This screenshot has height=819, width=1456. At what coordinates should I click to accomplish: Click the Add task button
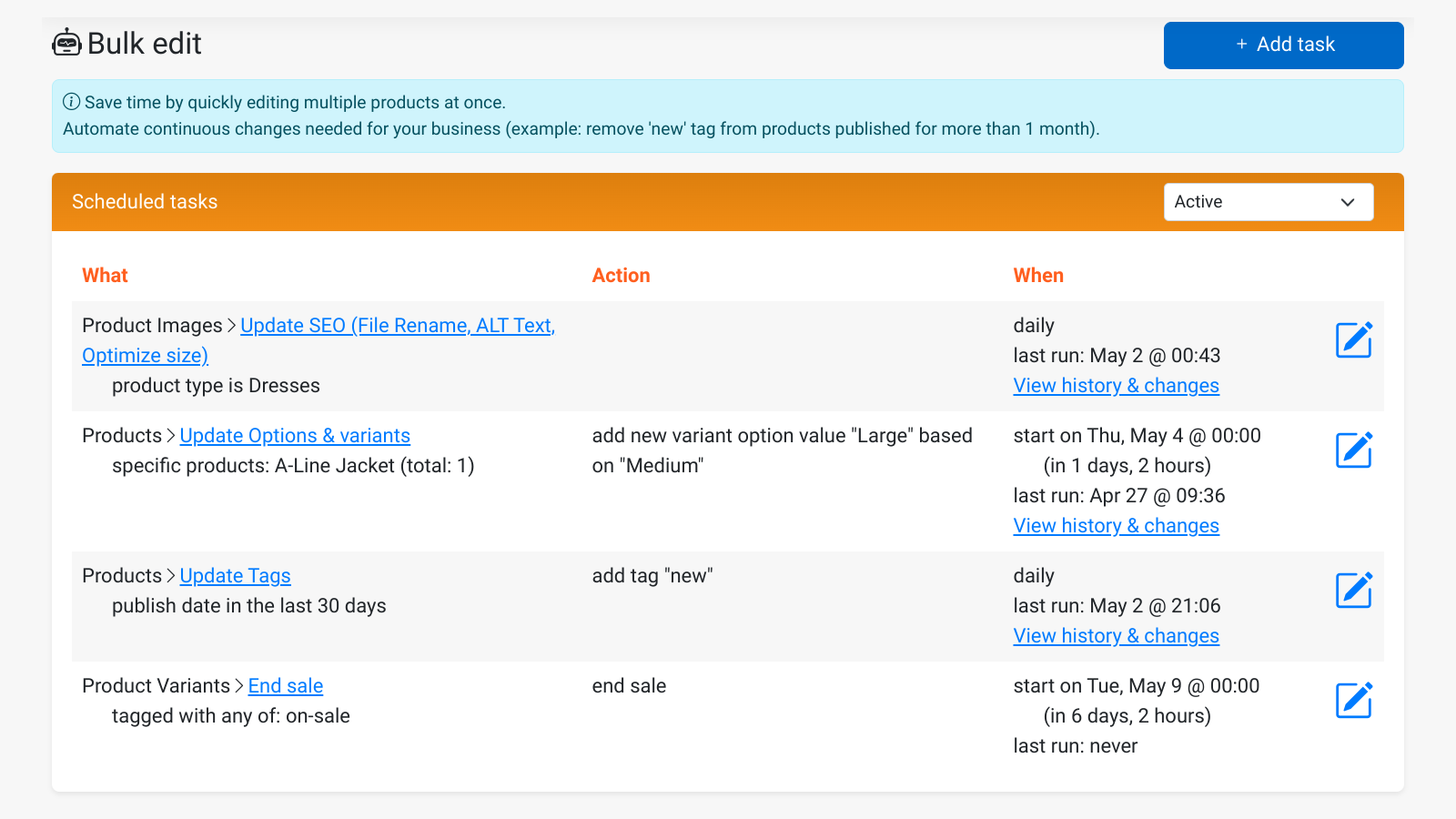coord(1283,45)
